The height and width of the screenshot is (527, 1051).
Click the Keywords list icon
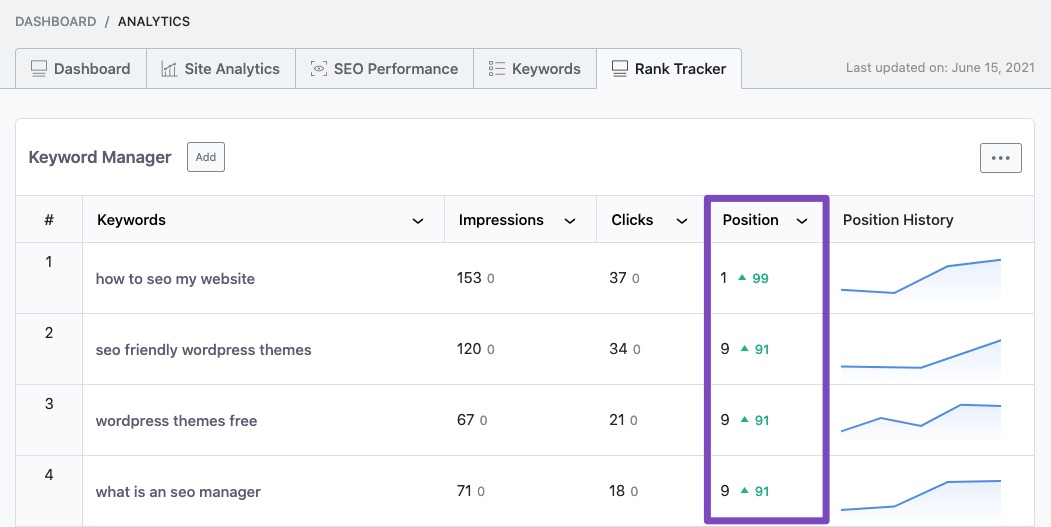(497, 69)
